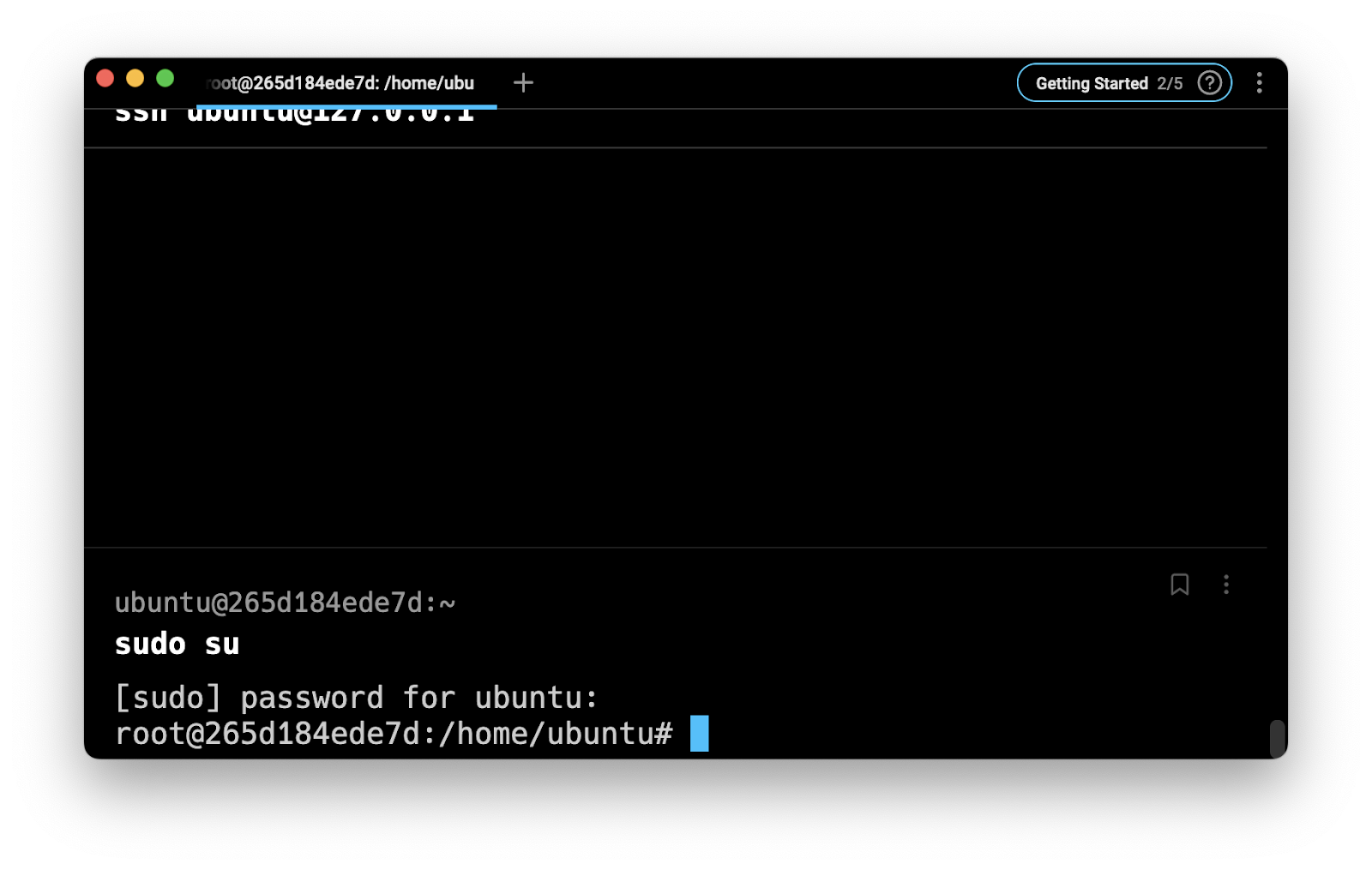The height and width of the screenshot is (870, 1372).
Task: Focus the blue terminal cursor
Action: click(700, 734)
